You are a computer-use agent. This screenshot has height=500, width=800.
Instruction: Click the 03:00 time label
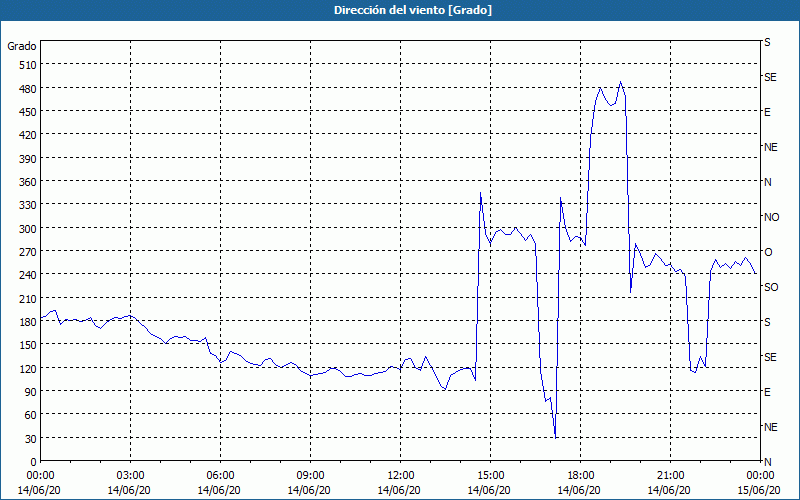click(x=131, y=476)
